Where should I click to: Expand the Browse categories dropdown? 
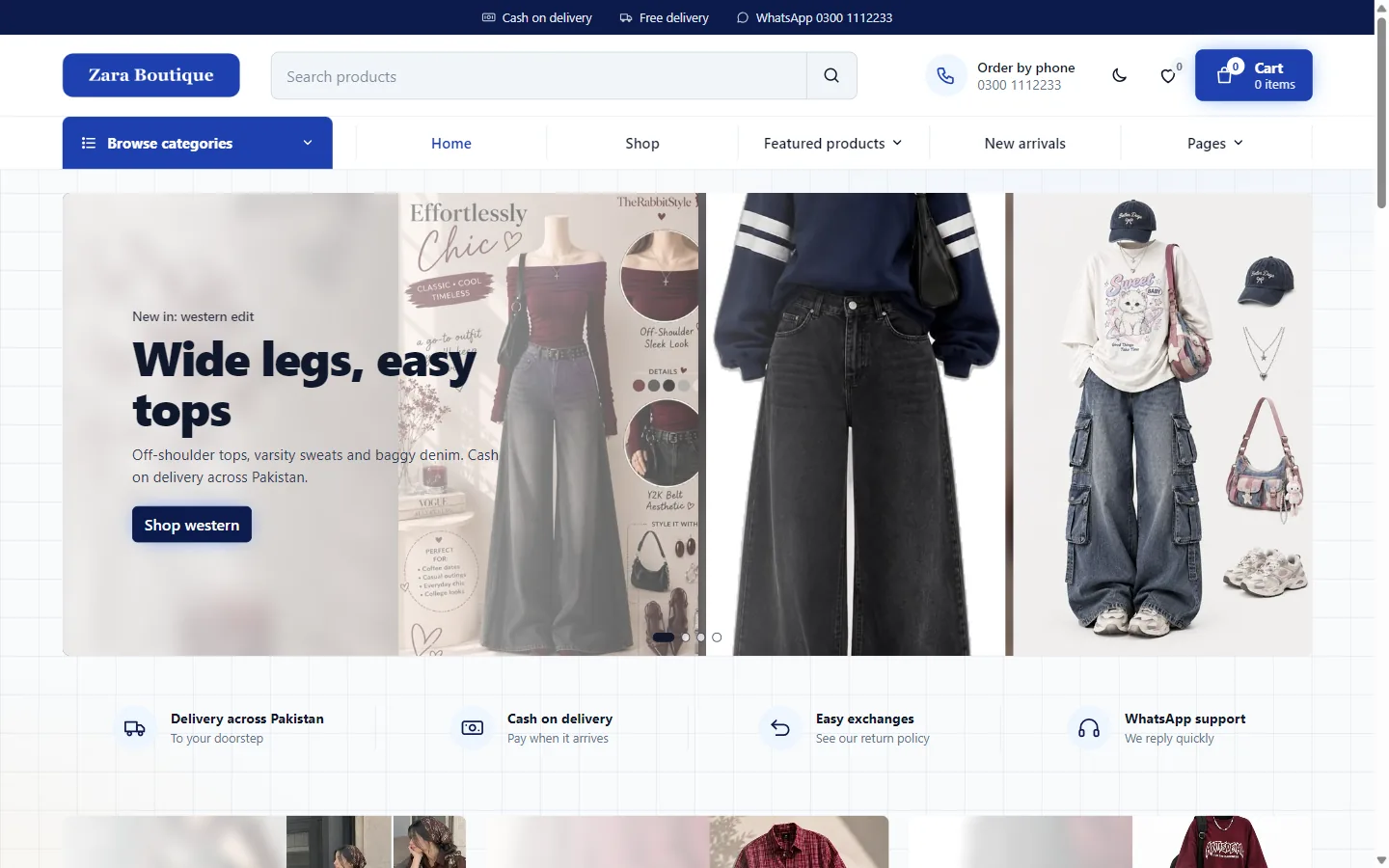198,143
